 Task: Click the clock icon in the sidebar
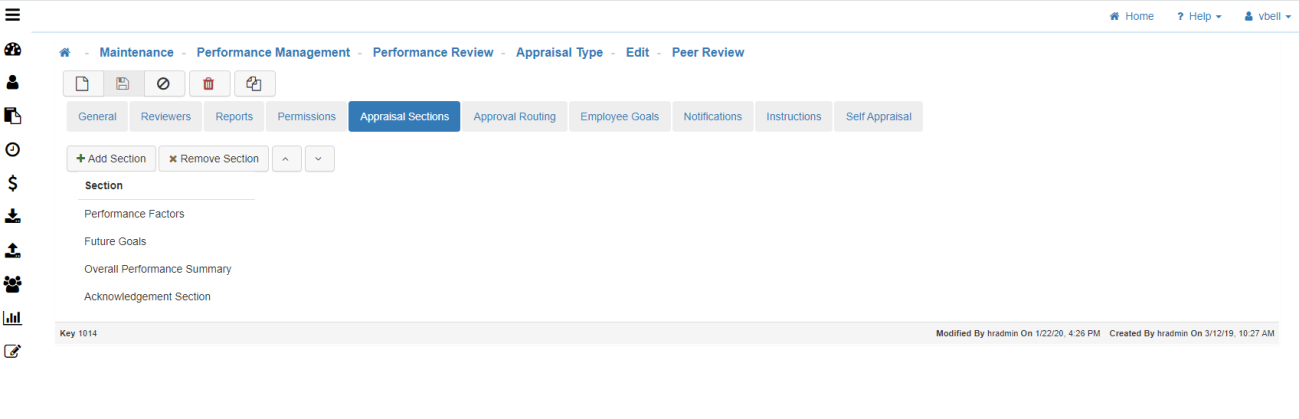13,150
